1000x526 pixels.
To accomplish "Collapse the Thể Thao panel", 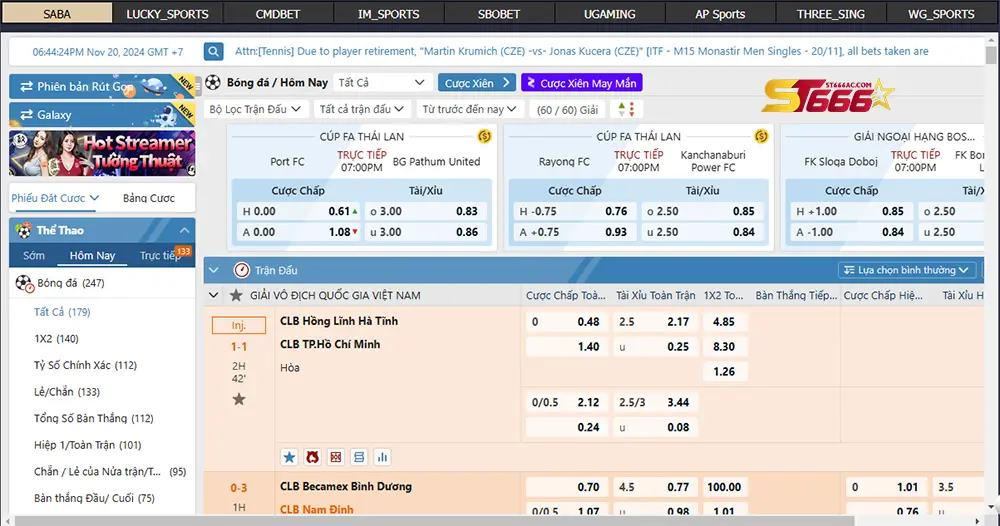I will coord(184,230).
